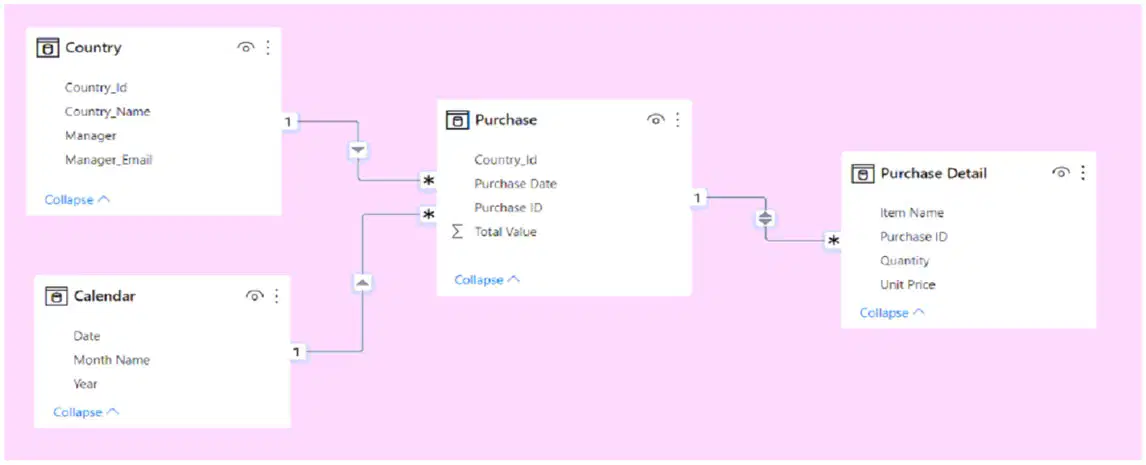The width and height of the screenshot is (1146, 465).
Task: Select the Month Name field in Calendar
Action: tap(112, 360)
